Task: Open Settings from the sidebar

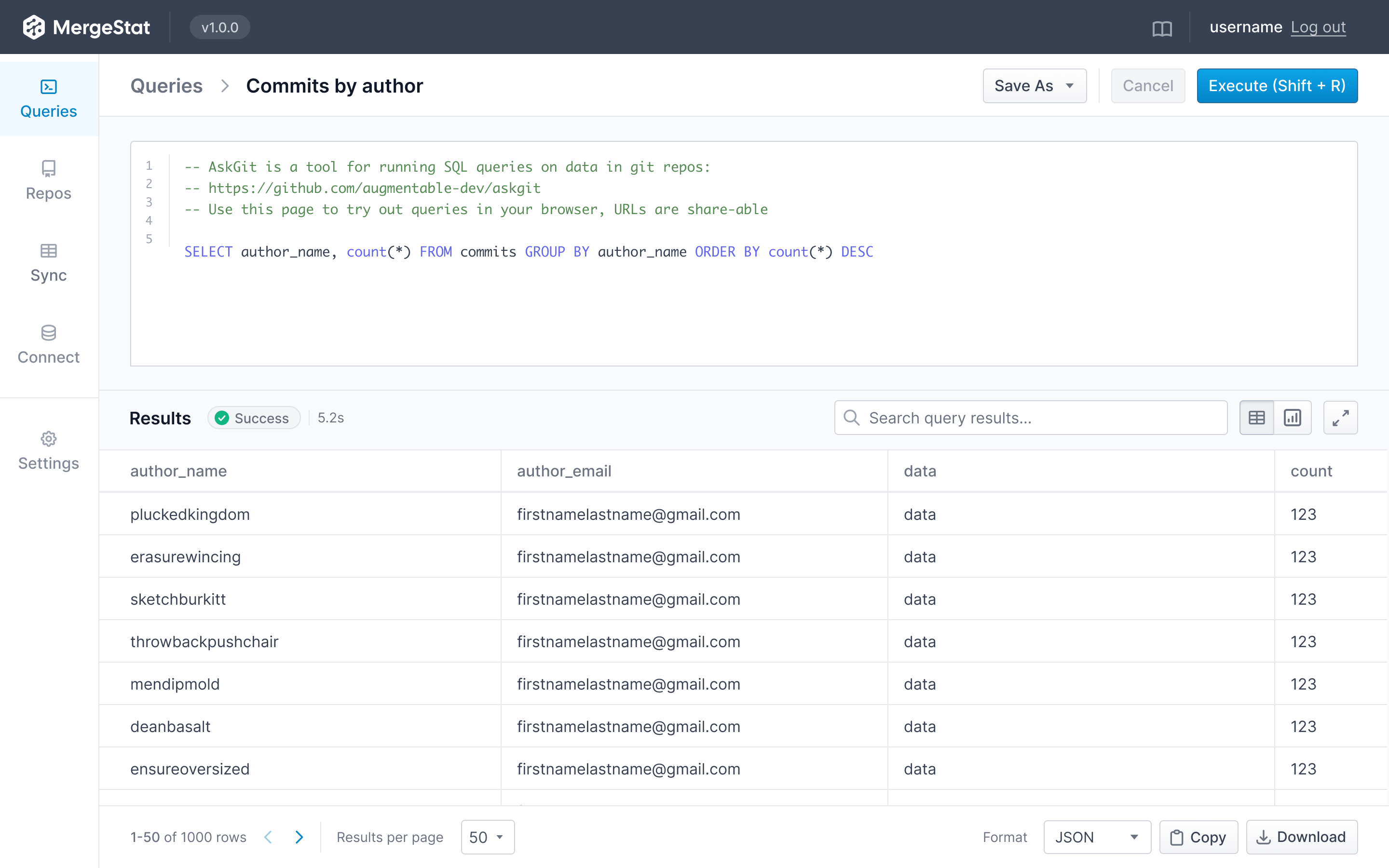Action: point(48,450)
